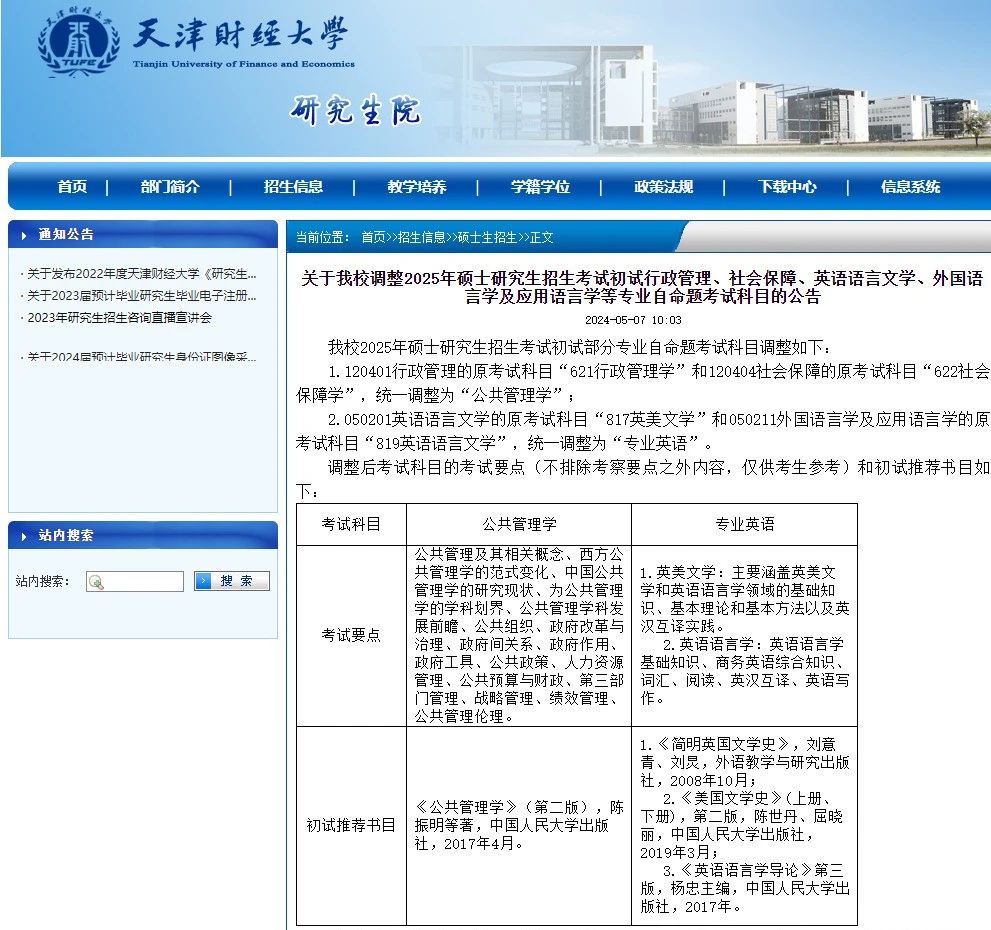The height and width of the screenshot is (930, 991).
Task: Click the article publish time 2024-05-07 10:03
Action: [x=633, y=320]
